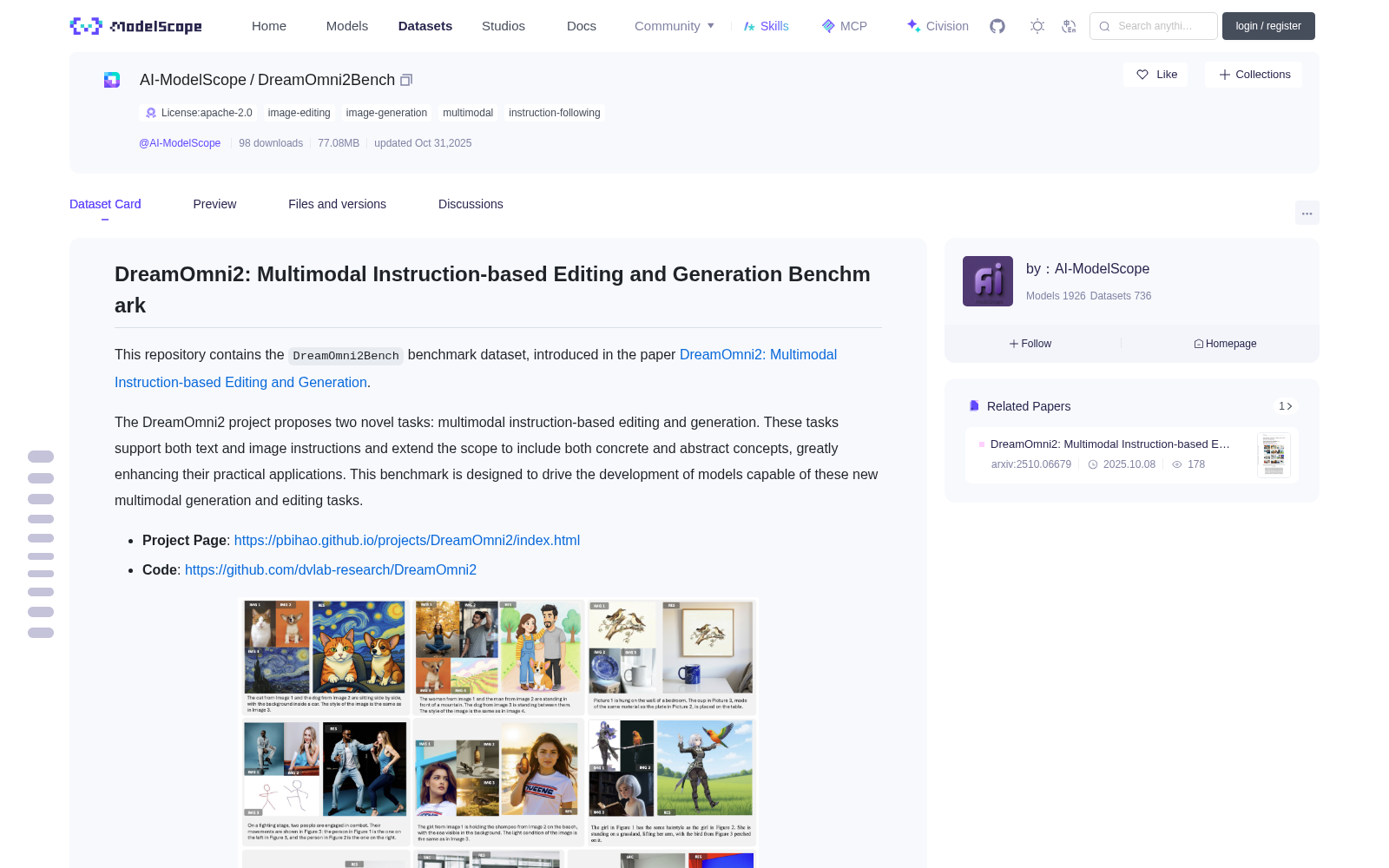The image size is (1389, 868).
Task: Toggle light/dark theme sun icon
Action: [1037, 26]
